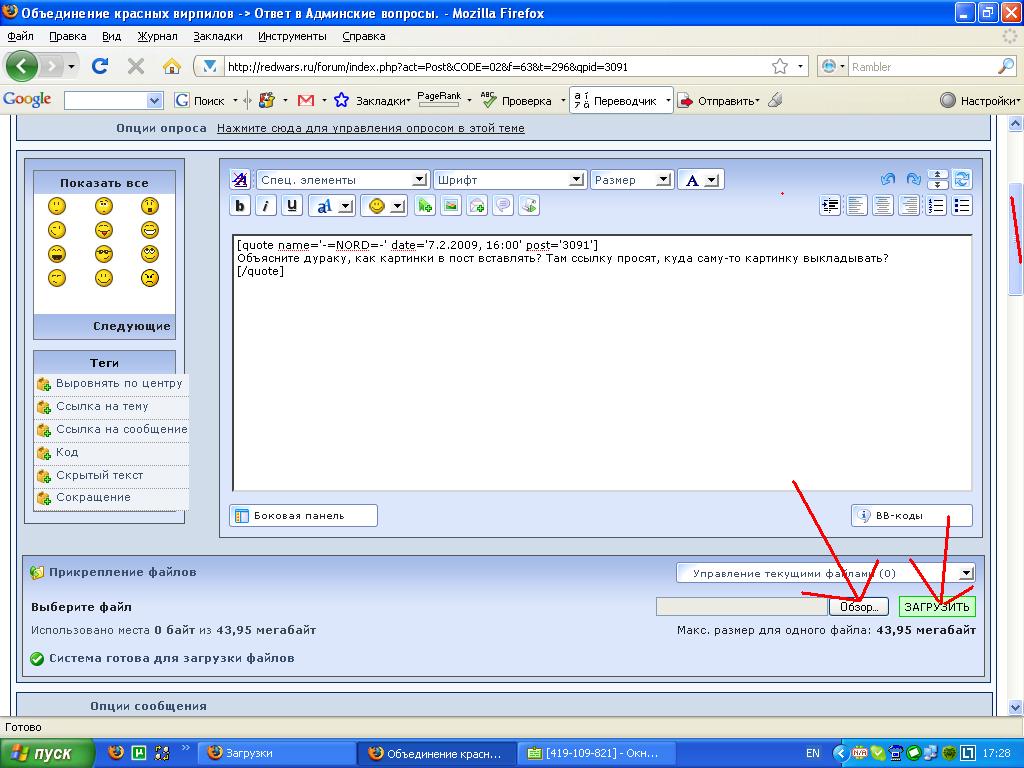Image resolution: width=1024 pixels, height=768 pixels.
Task: Switch to Загрузки taskbar window
Action: (277, 753)
